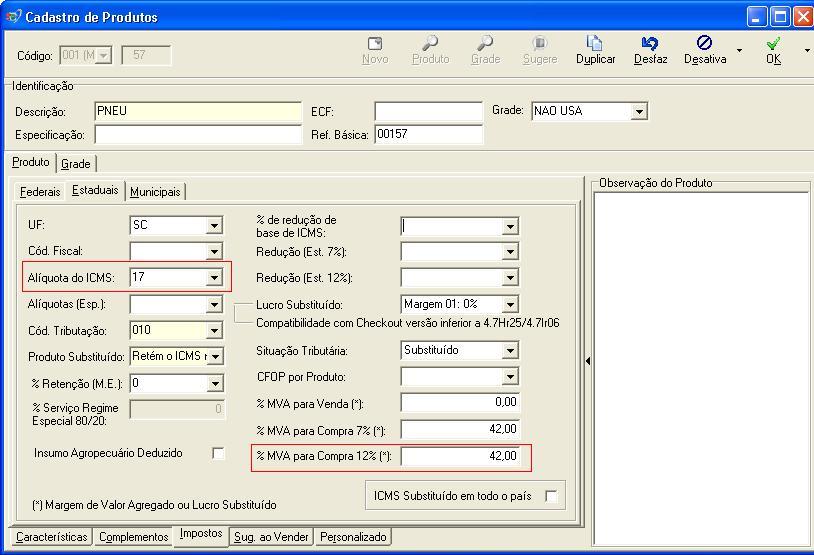Open the Sug. ao Vender tab
Screen dimensions: 814x555
pos(272,537)
